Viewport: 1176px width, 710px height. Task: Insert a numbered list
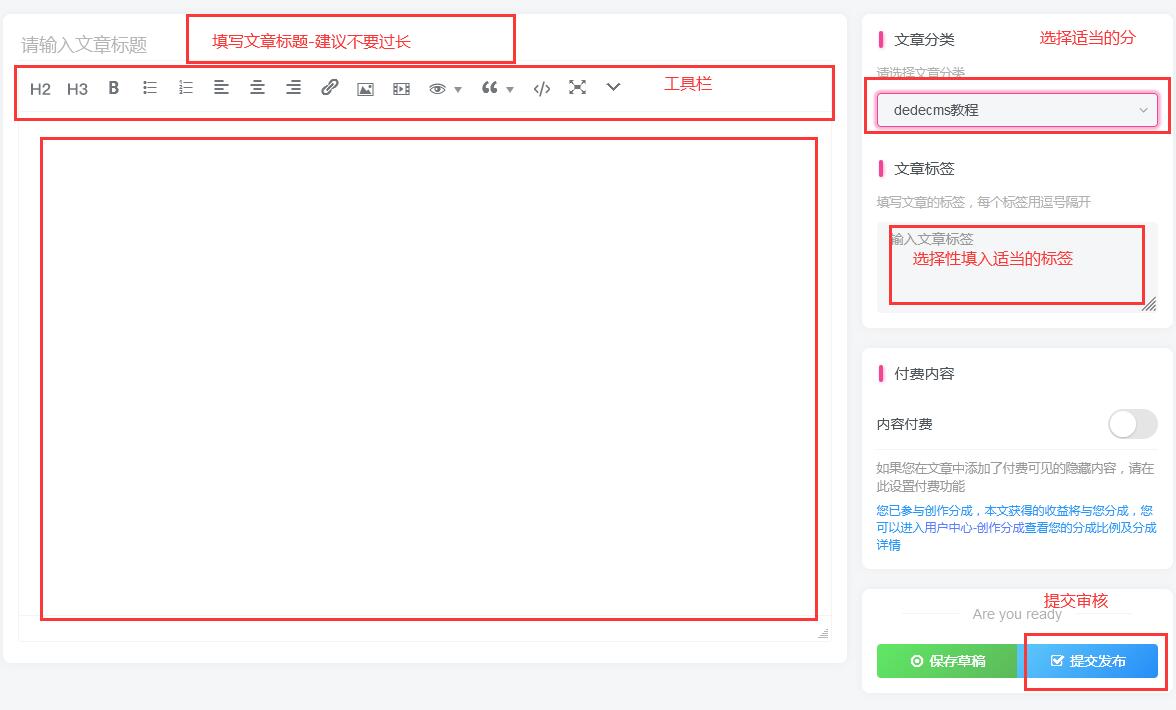click(x=185, y=88)
